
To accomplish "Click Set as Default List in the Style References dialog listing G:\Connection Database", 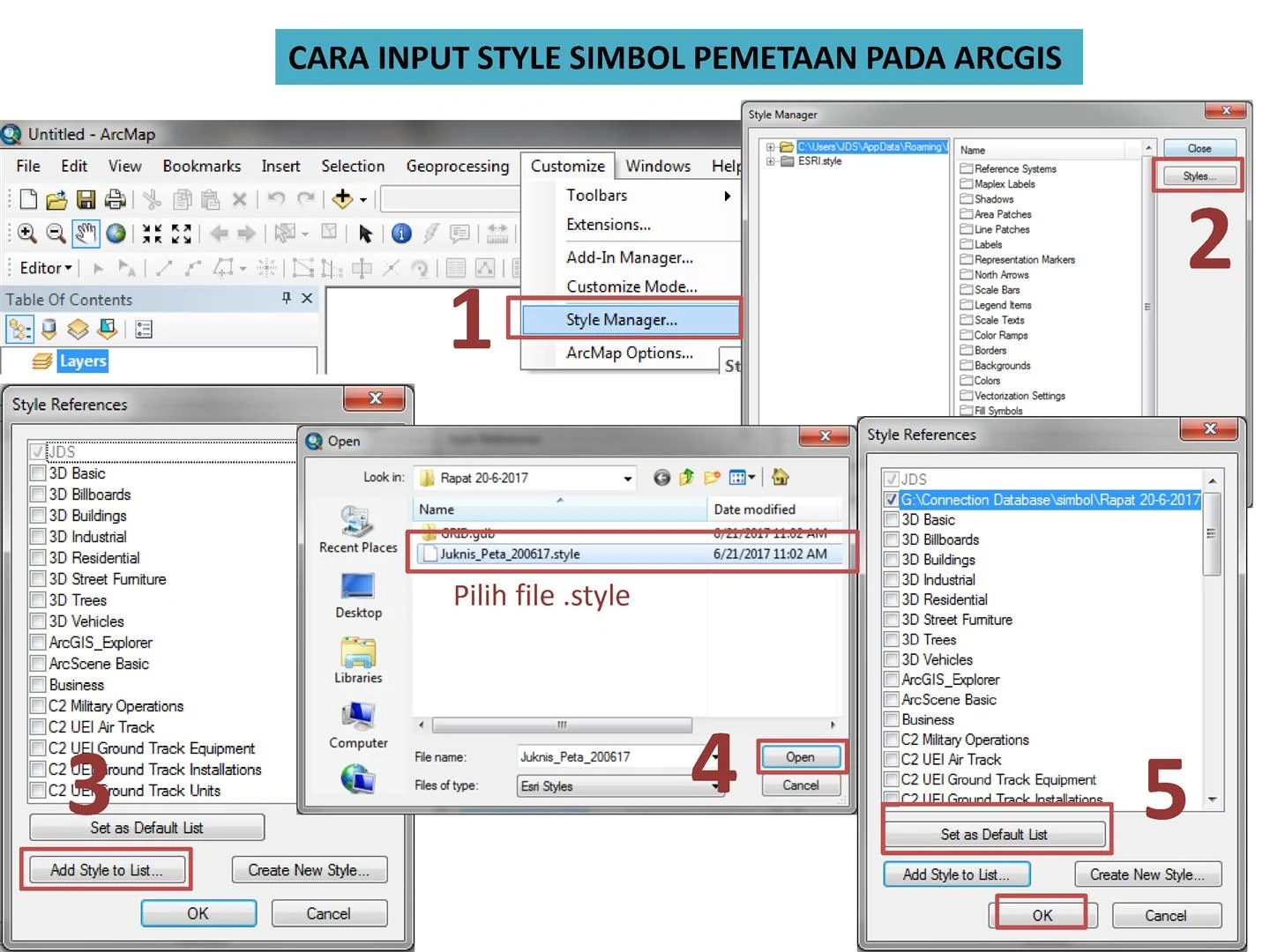I will click(x=994, y=835).
